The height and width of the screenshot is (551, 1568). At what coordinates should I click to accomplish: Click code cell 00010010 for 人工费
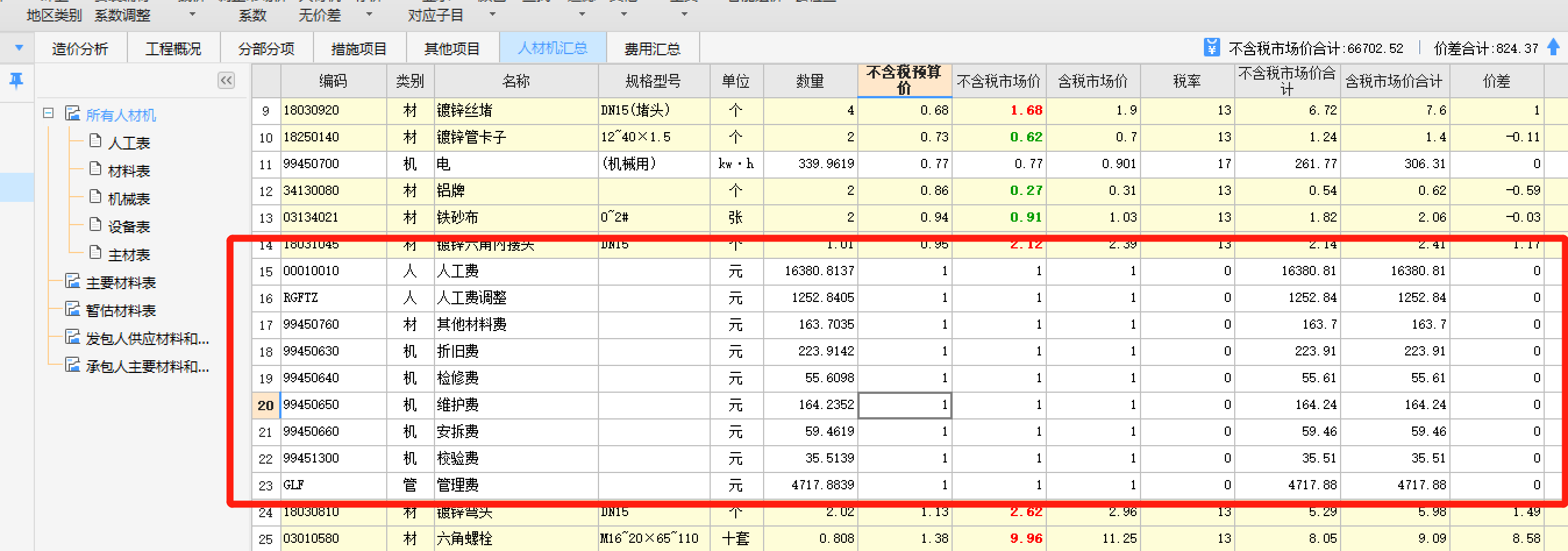[x=333, y=271]
